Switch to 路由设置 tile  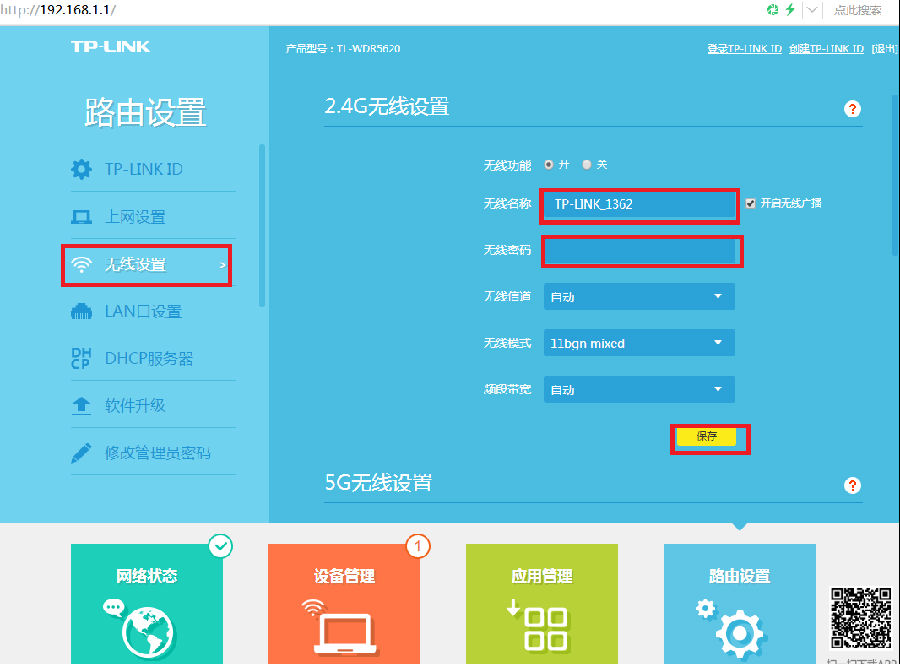click(740, 604)
